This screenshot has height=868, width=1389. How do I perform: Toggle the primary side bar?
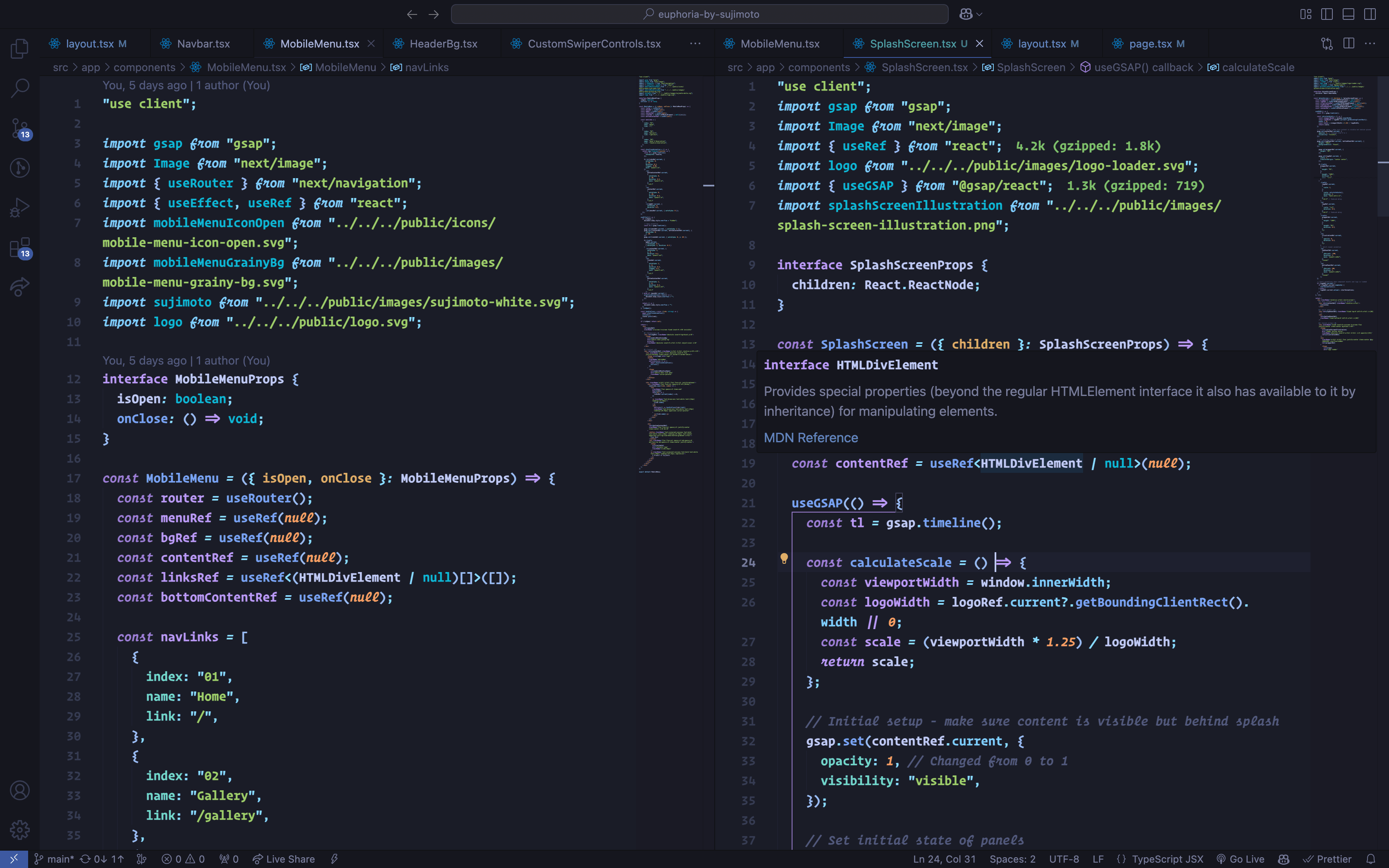1327,14
